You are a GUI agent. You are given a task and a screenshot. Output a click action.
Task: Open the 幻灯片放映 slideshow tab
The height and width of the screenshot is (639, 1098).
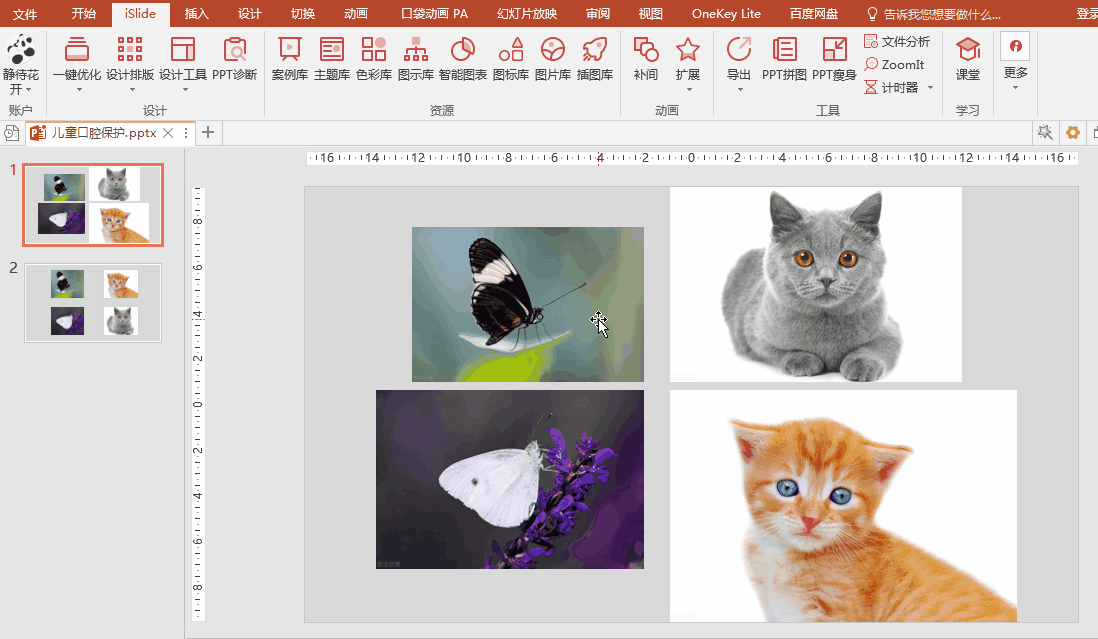pos(527,14)
